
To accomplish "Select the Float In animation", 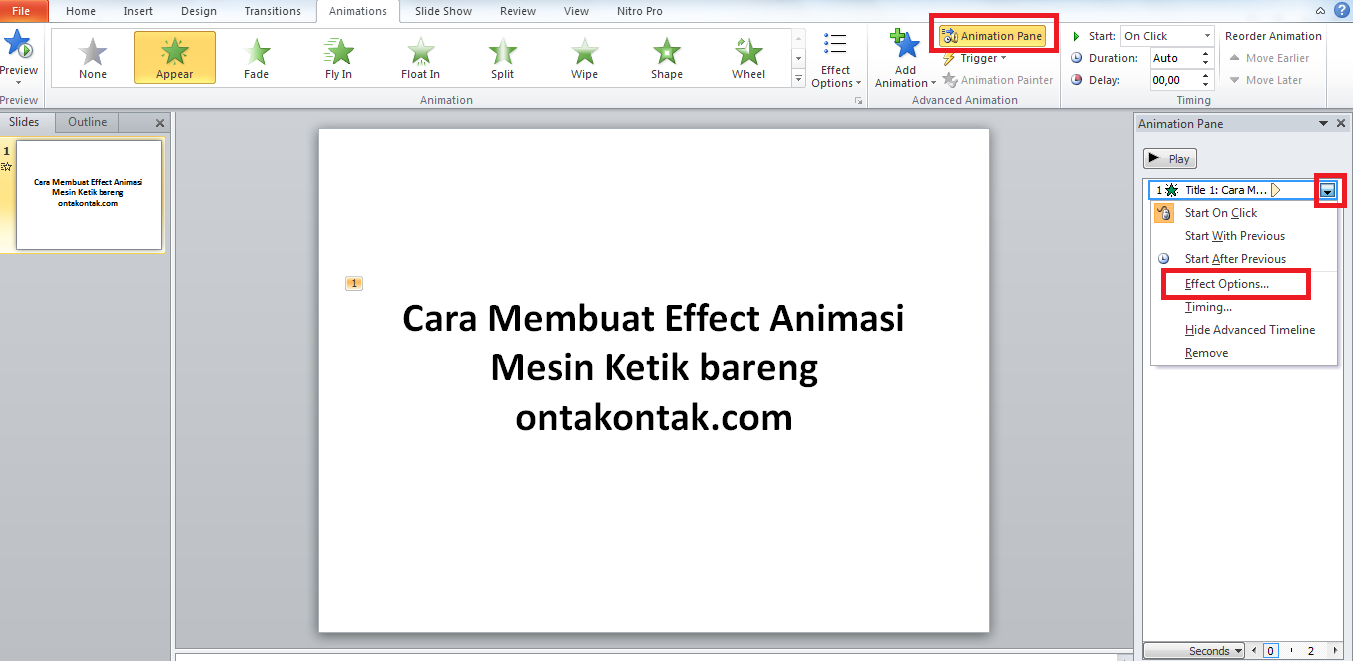I will [x=421, y=58].
